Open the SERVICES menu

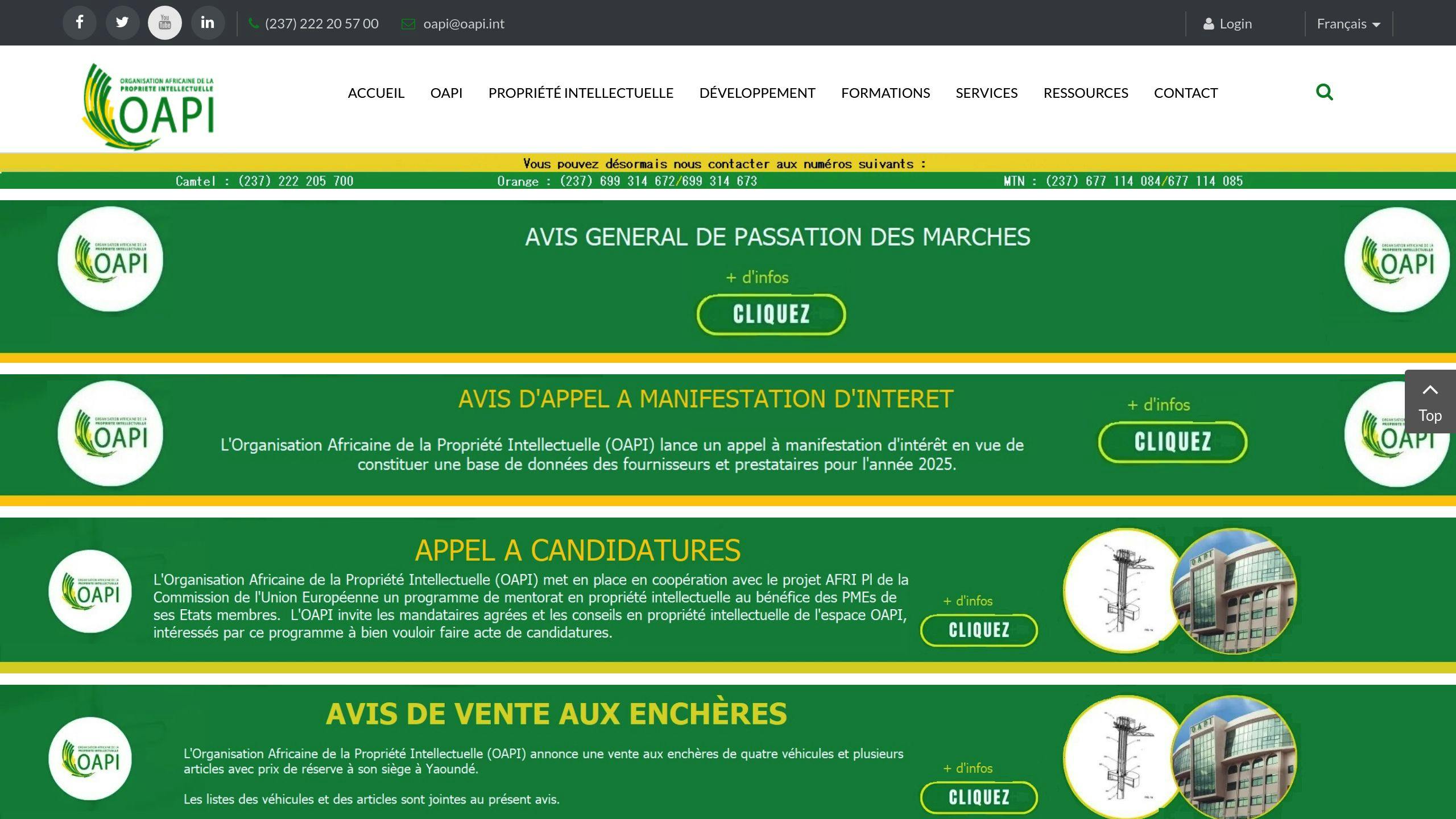pos(986,93)
